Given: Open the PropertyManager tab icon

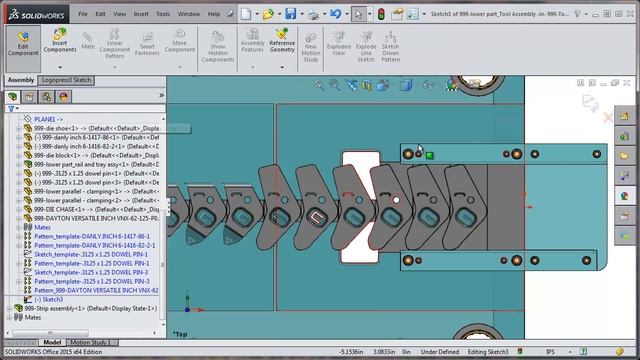Looking at the screenshot, I should 29,97.
